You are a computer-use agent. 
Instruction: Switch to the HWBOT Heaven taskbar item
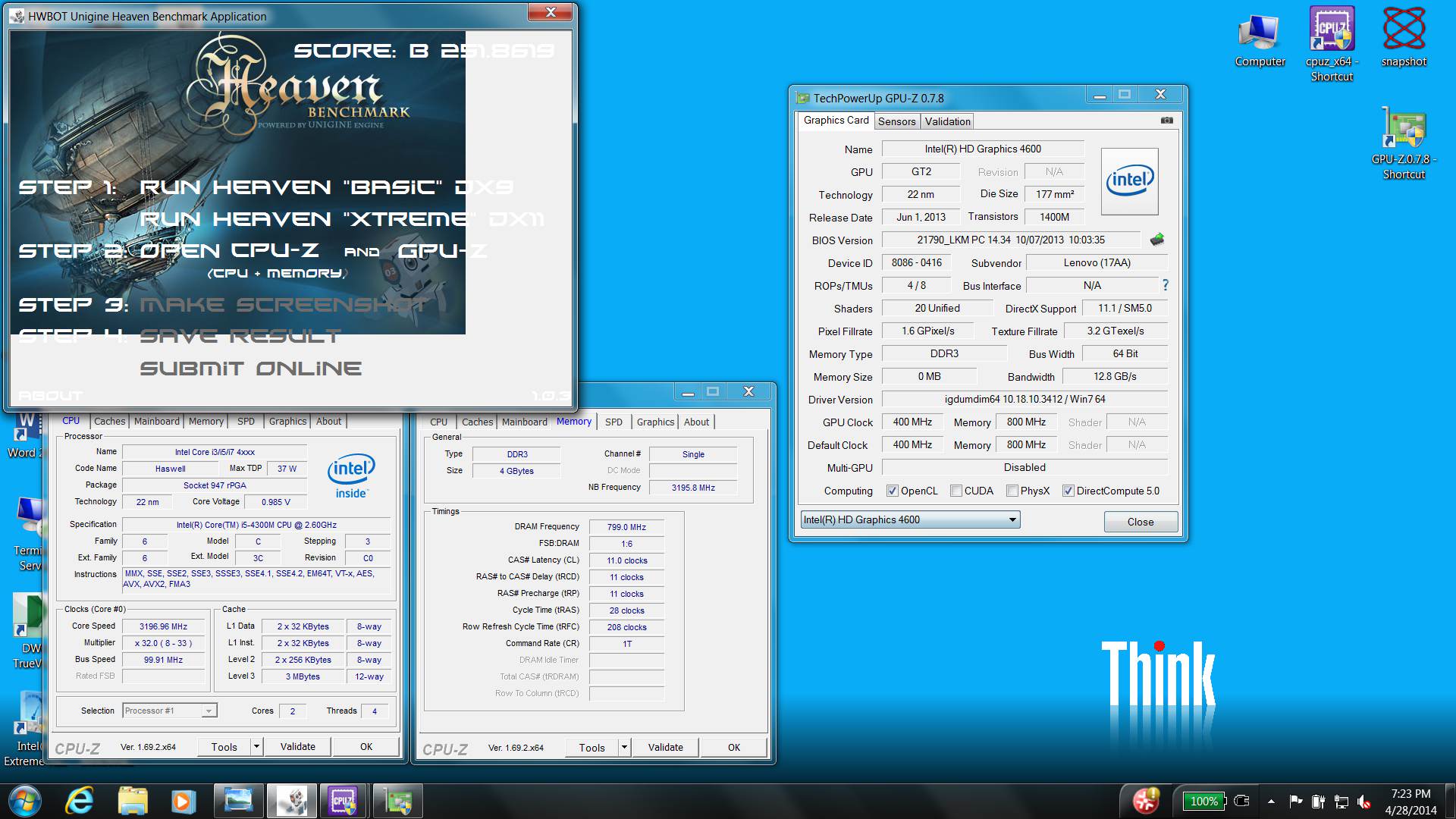pos(291,801)
